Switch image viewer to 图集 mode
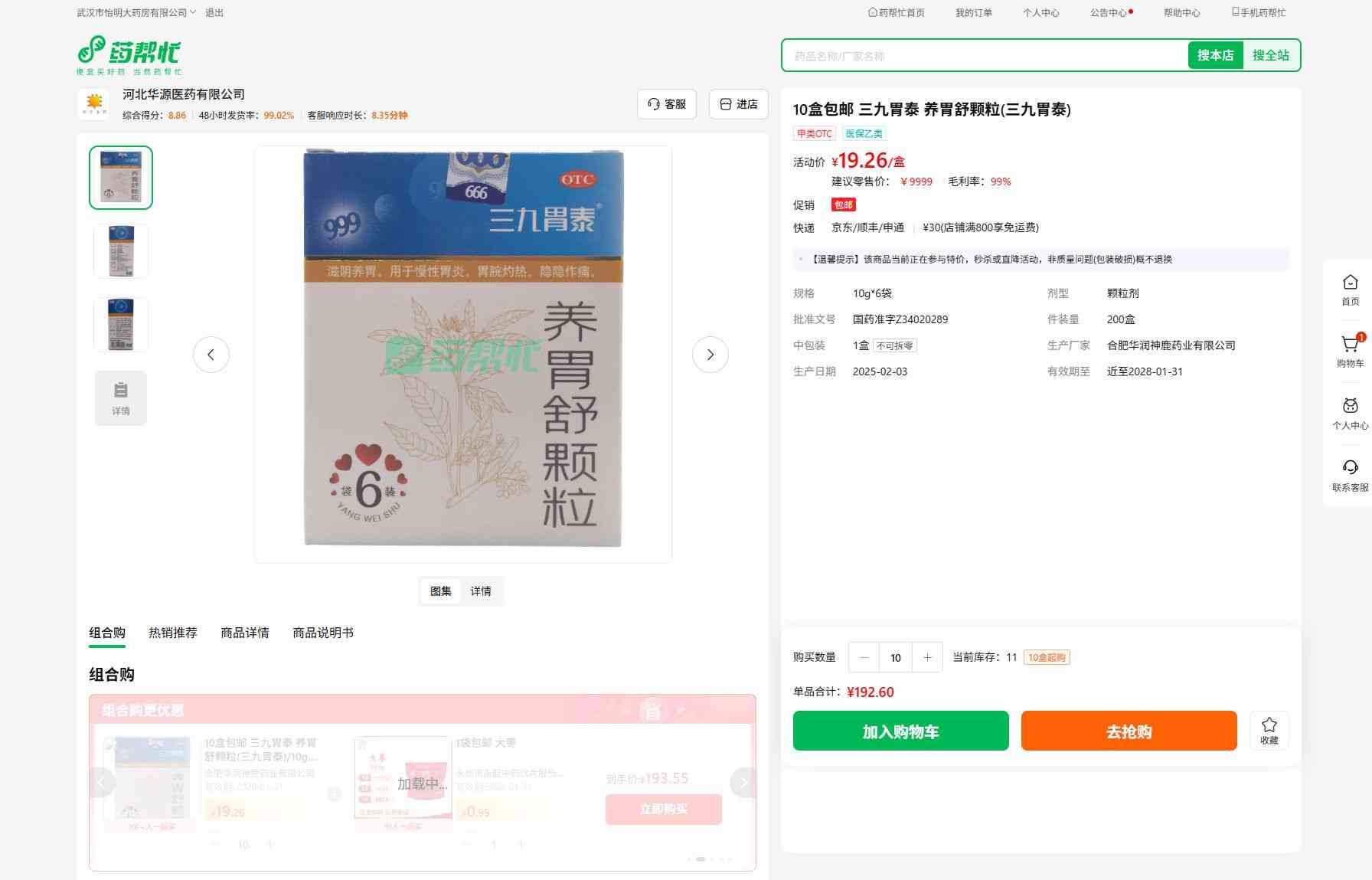The width and height of the screenshot is (1372, 880). (x=441, y=591)
